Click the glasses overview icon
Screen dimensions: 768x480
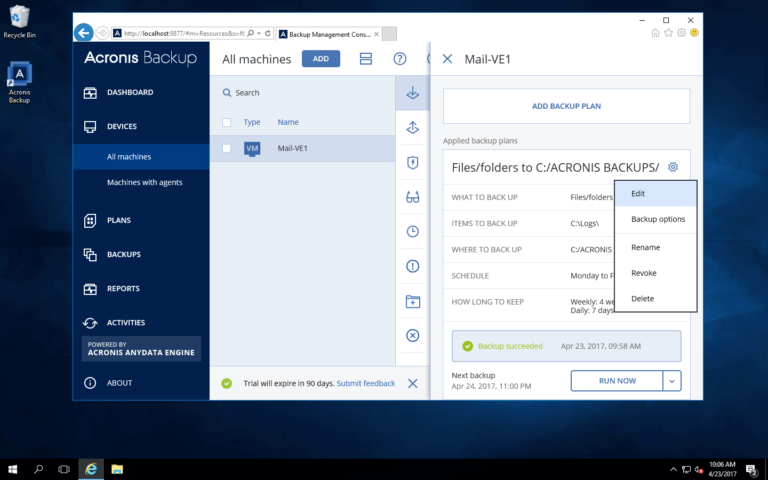pyautogui.click(x=412, y=197)
